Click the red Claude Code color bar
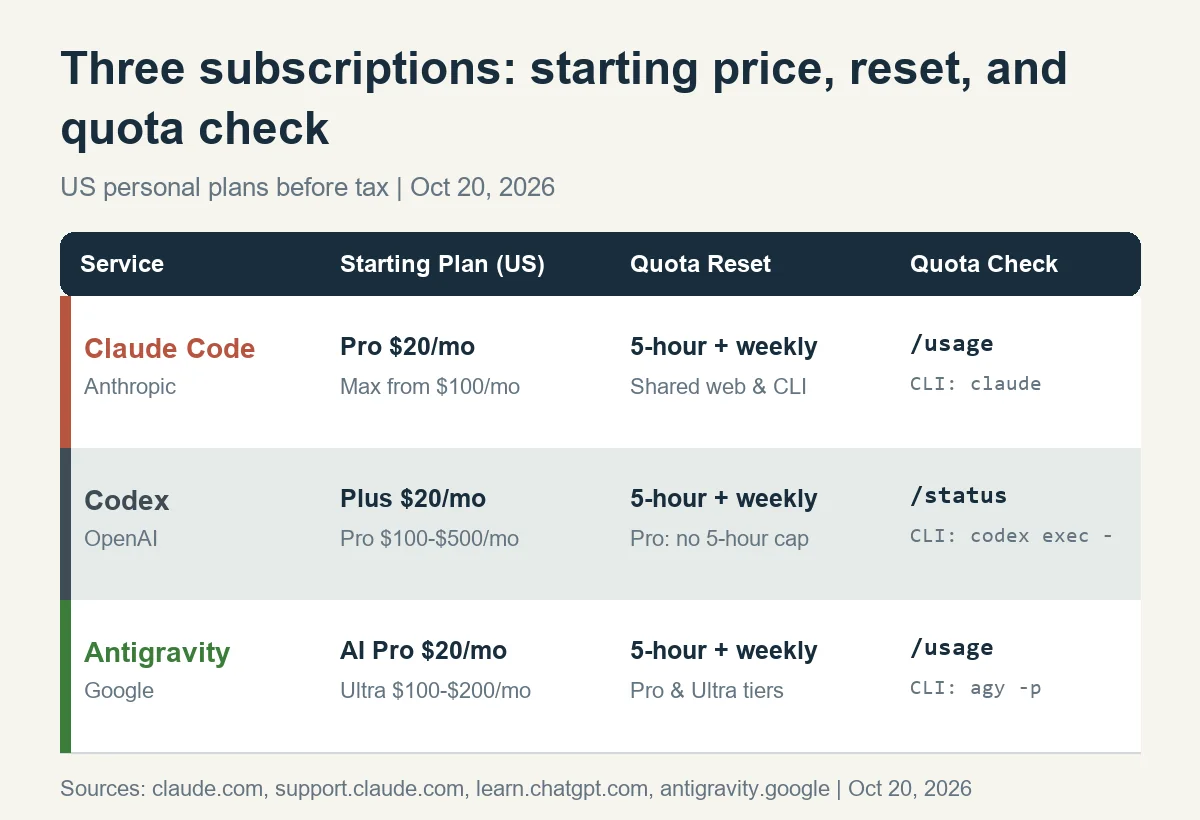The height and width of the screenshot is (820, 1200). [65, 372]
